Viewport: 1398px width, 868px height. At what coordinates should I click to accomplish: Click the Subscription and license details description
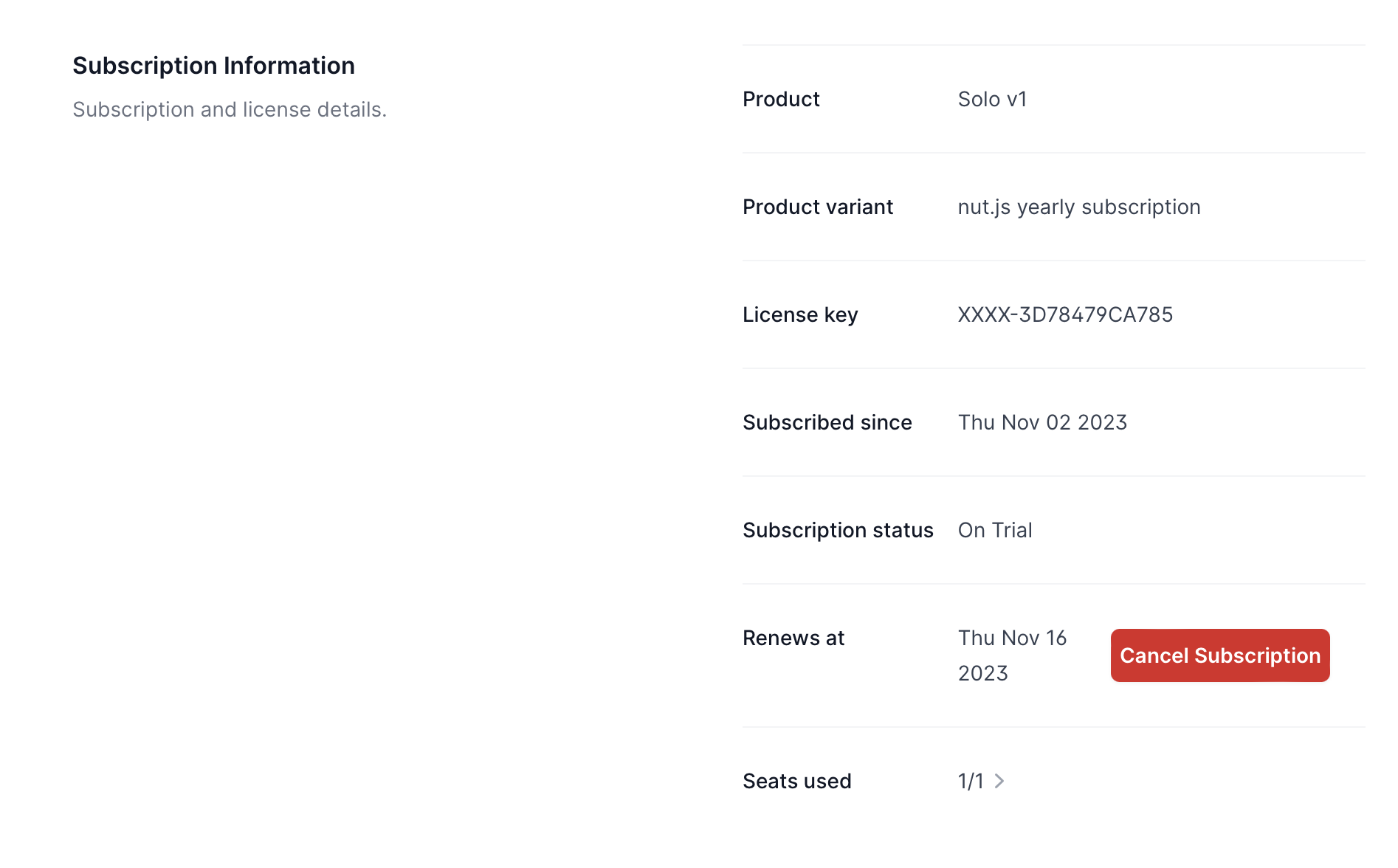[x=230, y=109]
